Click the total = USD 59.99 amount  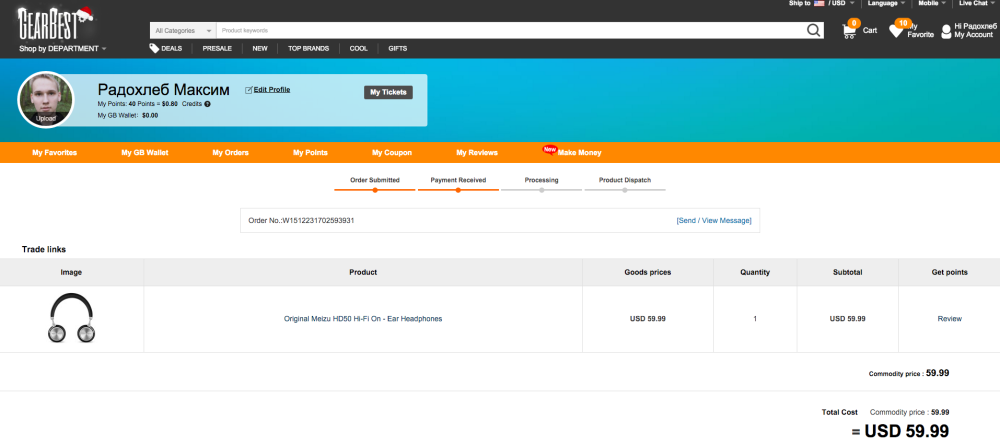901,432
